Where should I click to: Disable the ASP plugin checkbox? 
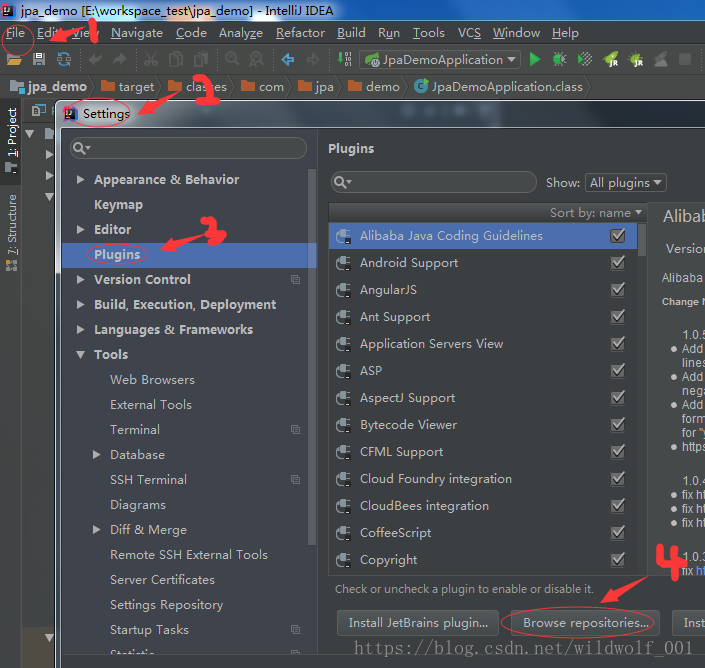(x=617, y=370)
